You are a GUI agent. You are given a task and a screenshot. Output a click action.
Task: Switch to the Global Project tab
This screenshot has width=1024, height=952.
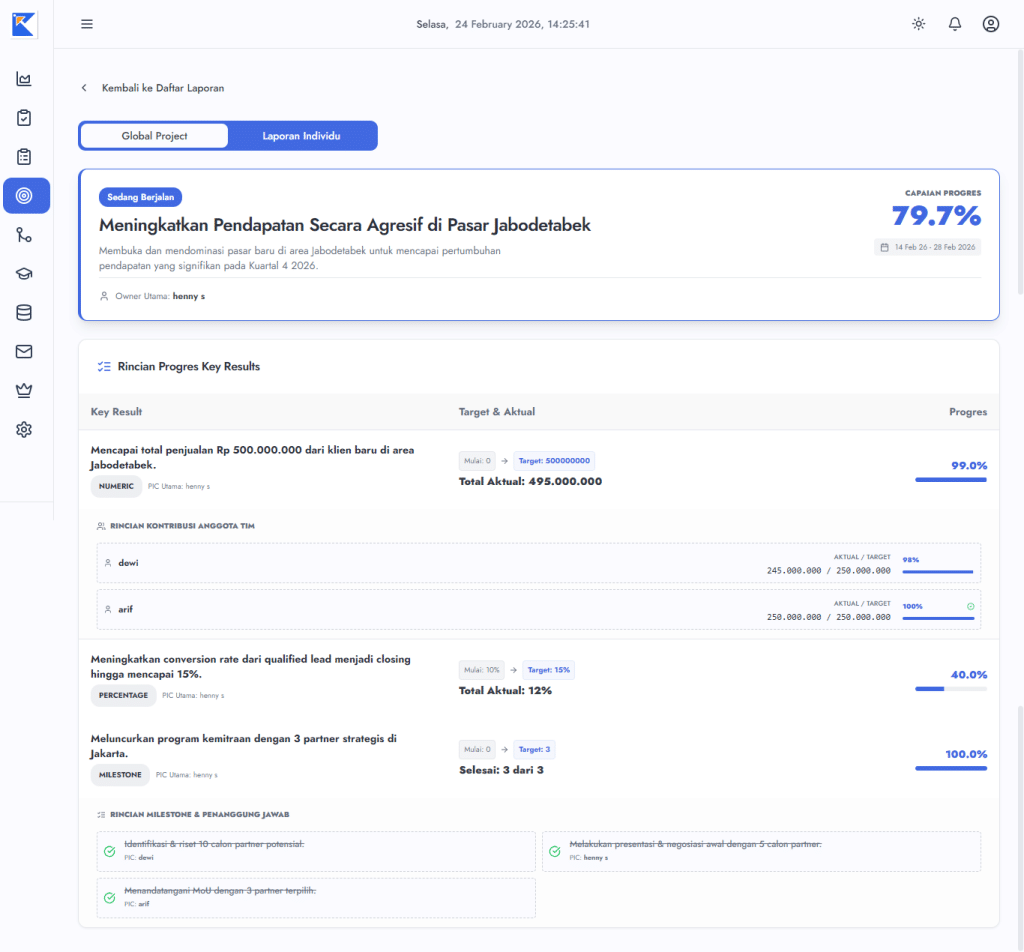(x=154, y=136)
